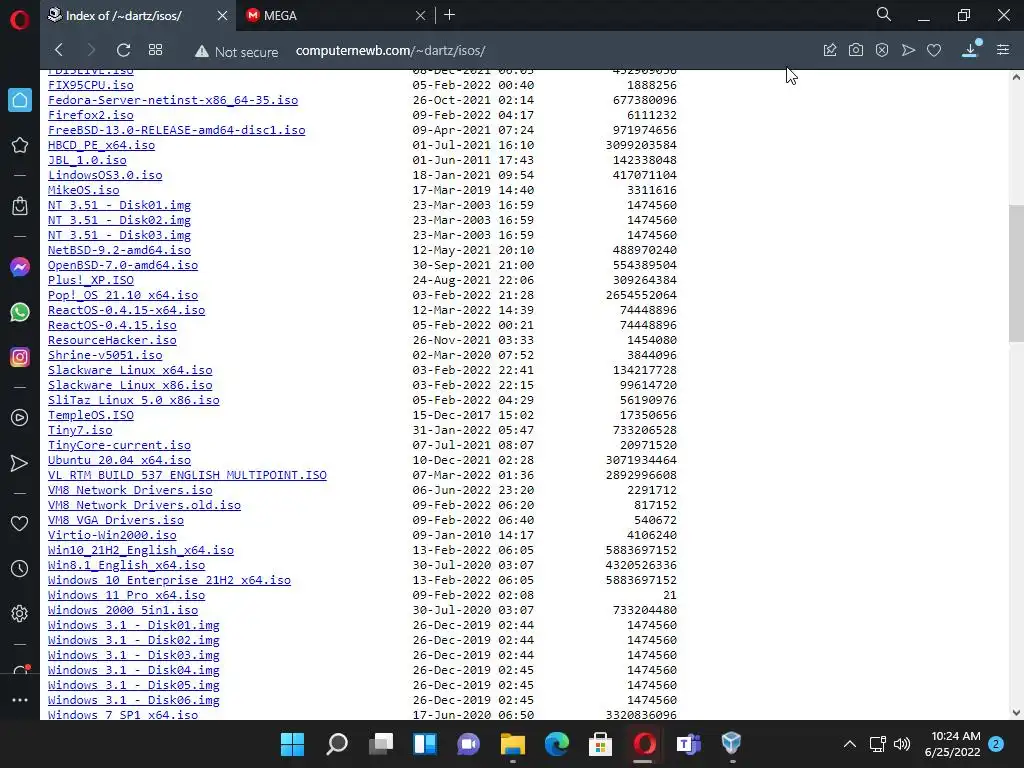This screenshot has width=1024, height=768.
Task: Open History clock in sidebar
Action: click(20, 569)
